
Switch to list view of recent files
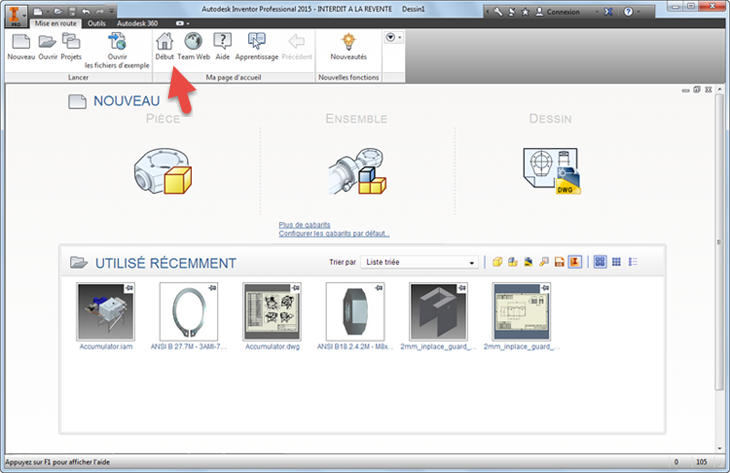[633, 262]
